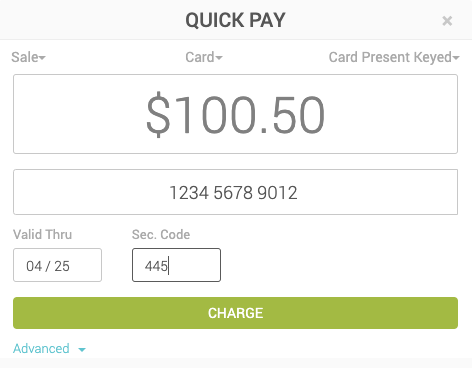Screen dimensions: 472x368
Task: Click the Sec. Code label
Action: (x=161, y=235)
